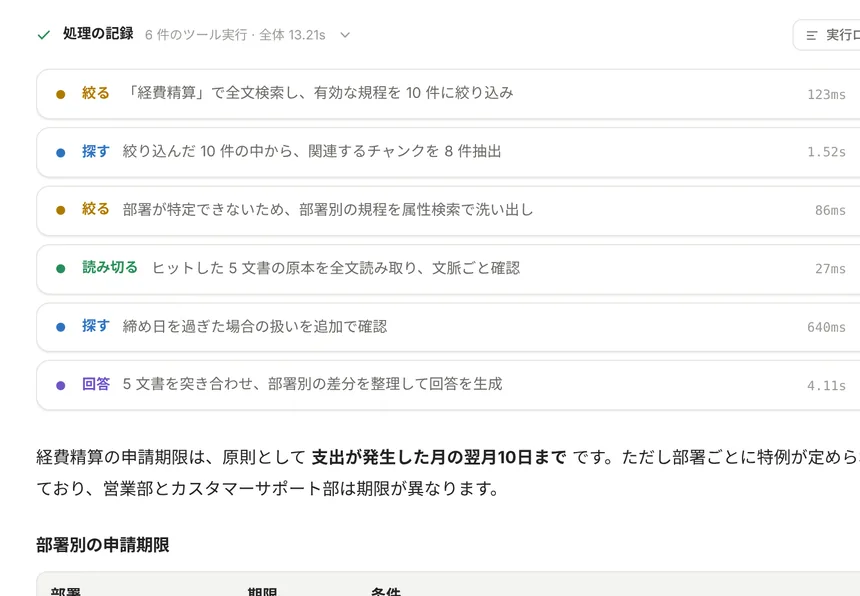
Task: Click the blue dot of the 締め日 step
Action: [61, 327]
